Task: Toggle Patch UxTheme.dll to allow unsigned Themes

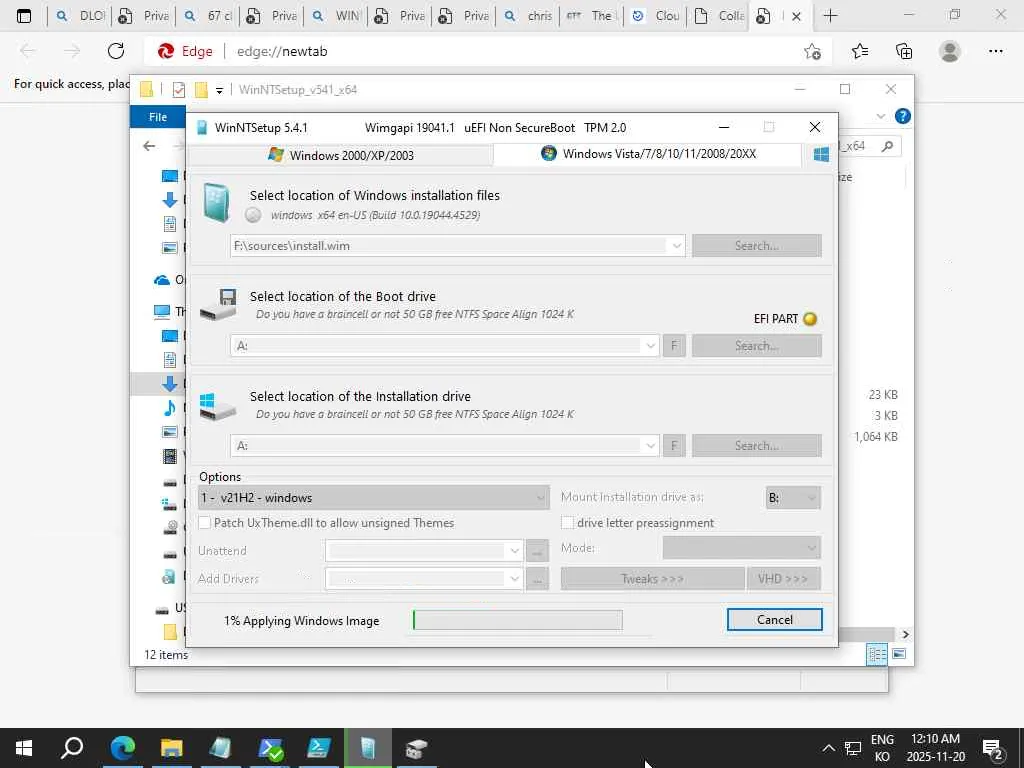Action: (x=204, y=522)
